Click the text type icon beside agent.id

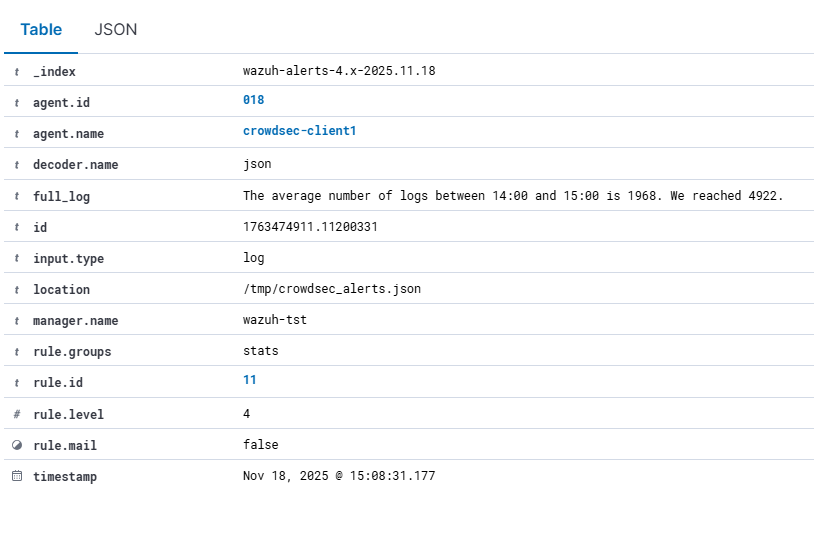pos(17,103)
